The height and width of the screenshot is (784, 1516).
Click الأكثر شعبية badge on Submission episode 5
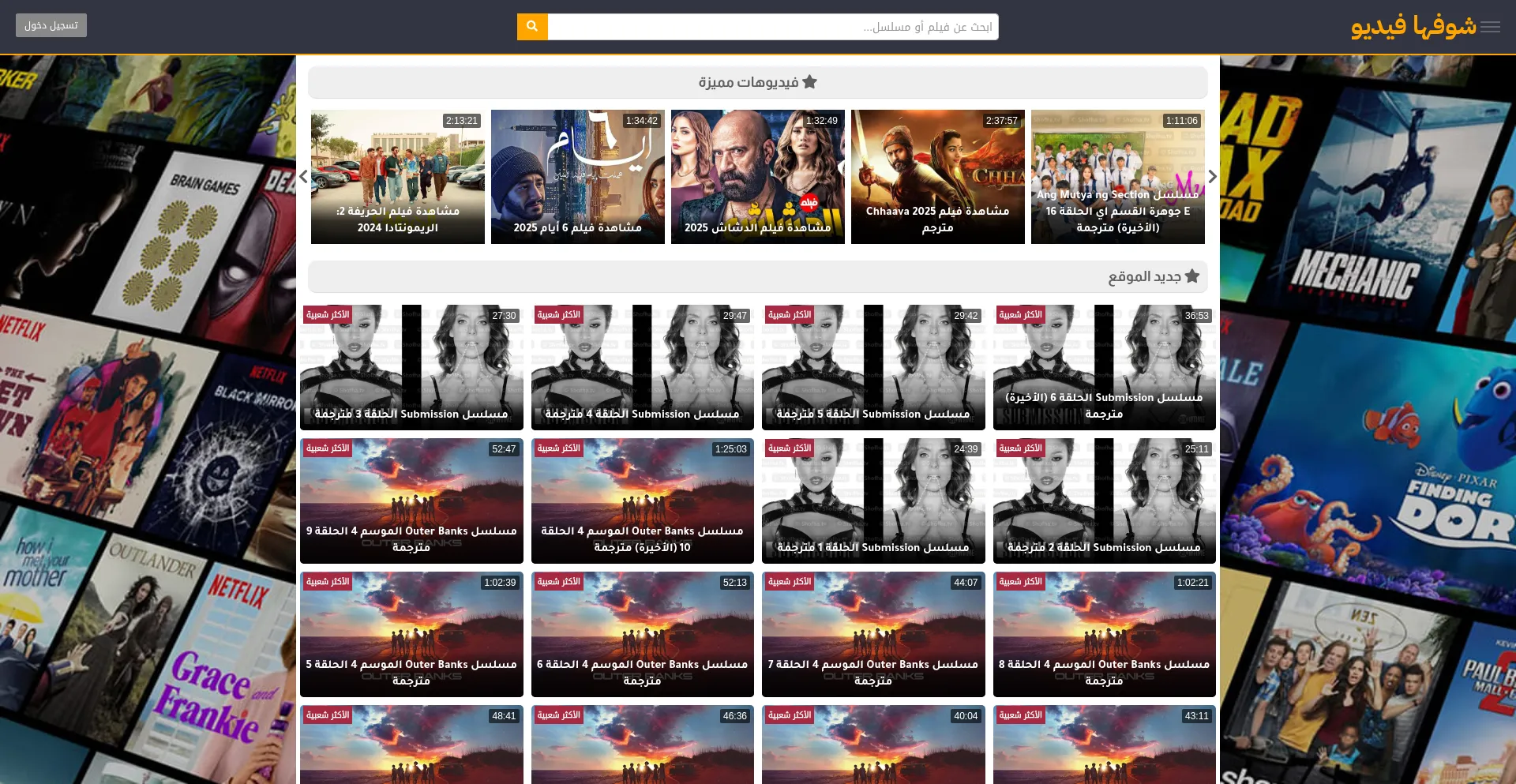coord(790,315)
